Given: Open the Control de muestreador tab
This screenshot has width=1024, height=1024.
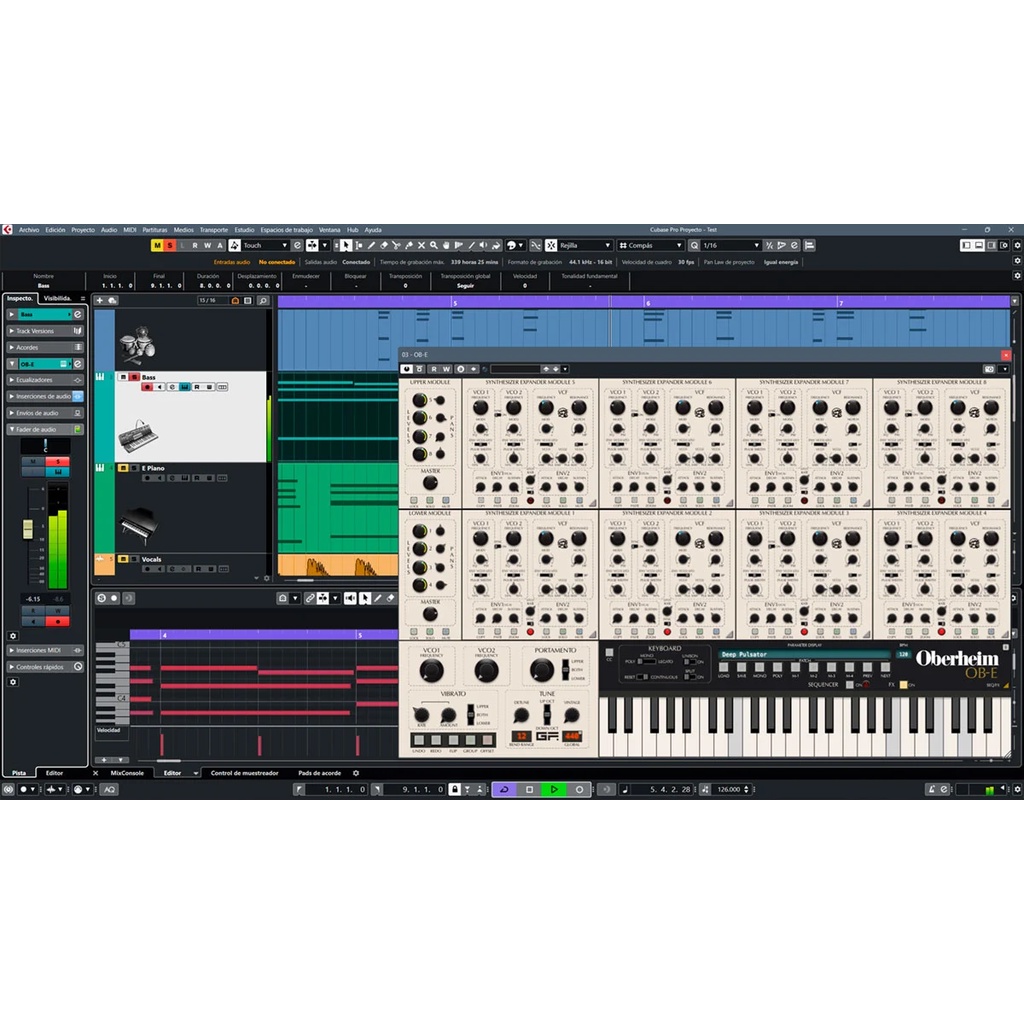Looking at the screenshot, I should (x=244, y=773).
